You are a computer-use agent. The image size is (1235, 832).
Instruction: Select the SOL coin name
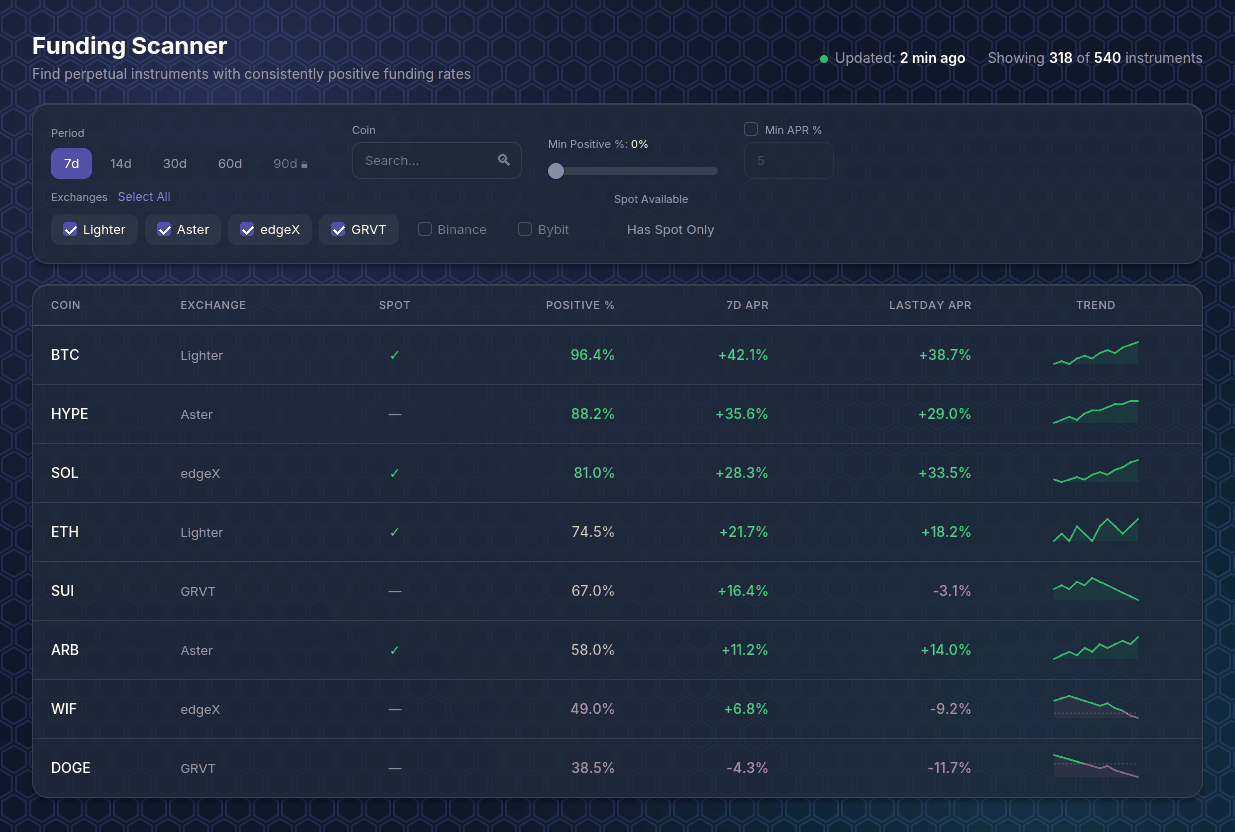pos(65,473)
